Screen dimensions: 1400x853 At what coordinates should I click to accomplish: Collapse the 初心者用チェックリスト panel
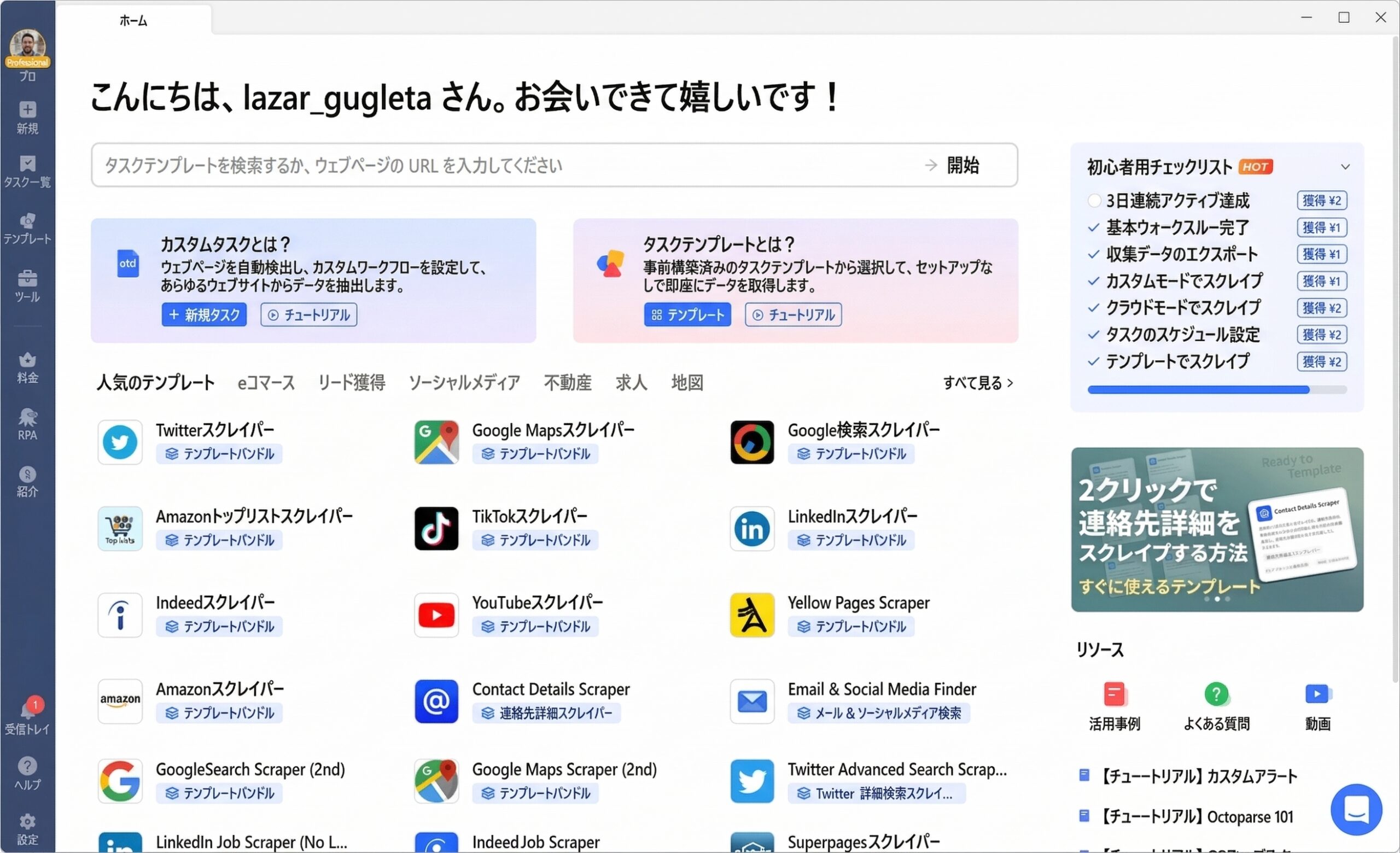pyautogui.click(x=1345, y=166)
